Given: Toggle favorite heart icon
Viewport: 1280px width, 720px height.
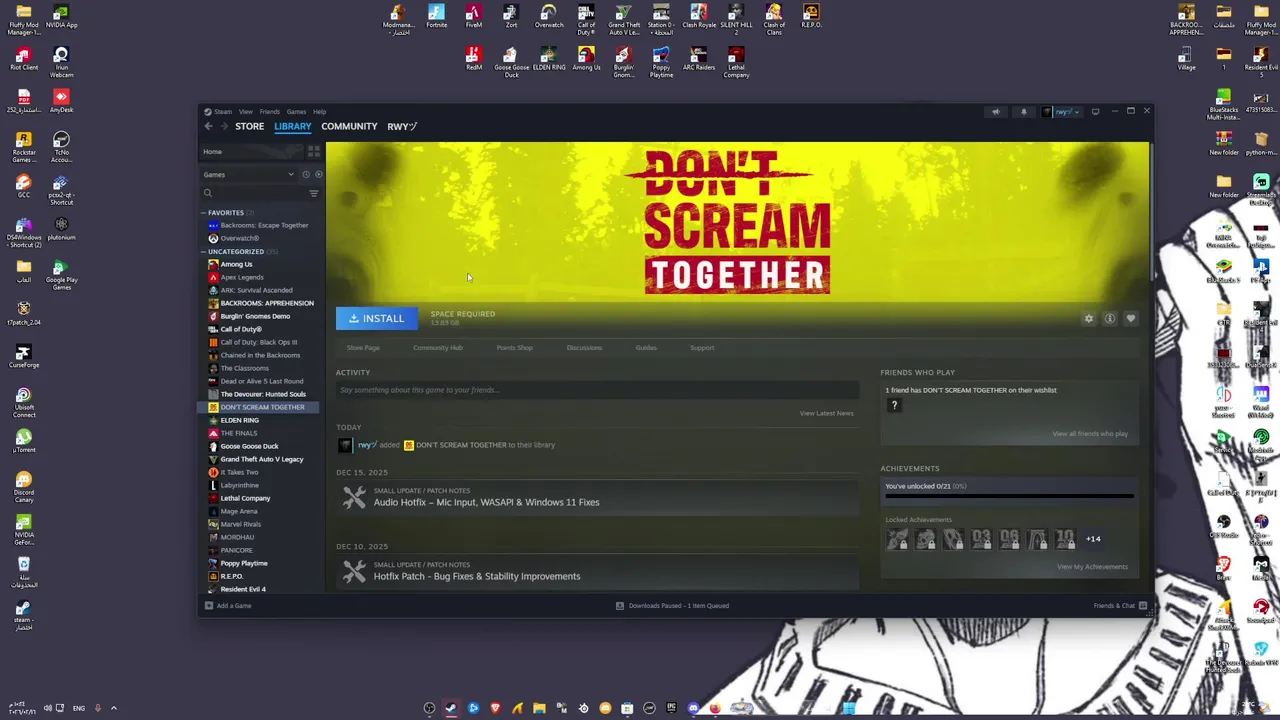Looking at the screenshot, I should pyautogui.click(x=1130, y=318).
